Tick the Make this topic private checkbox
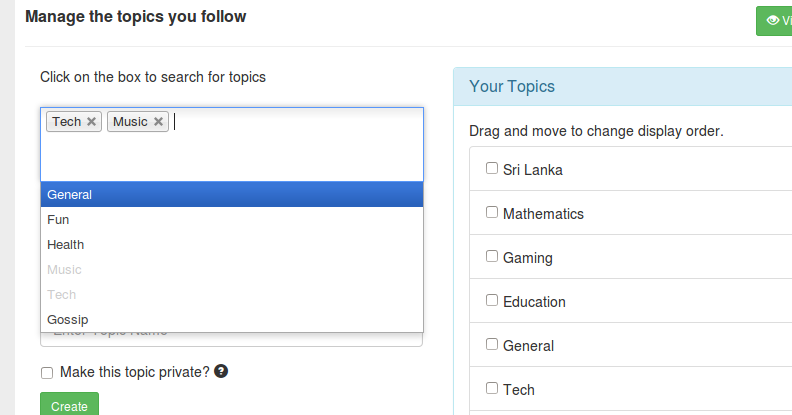 coord(47,372)
